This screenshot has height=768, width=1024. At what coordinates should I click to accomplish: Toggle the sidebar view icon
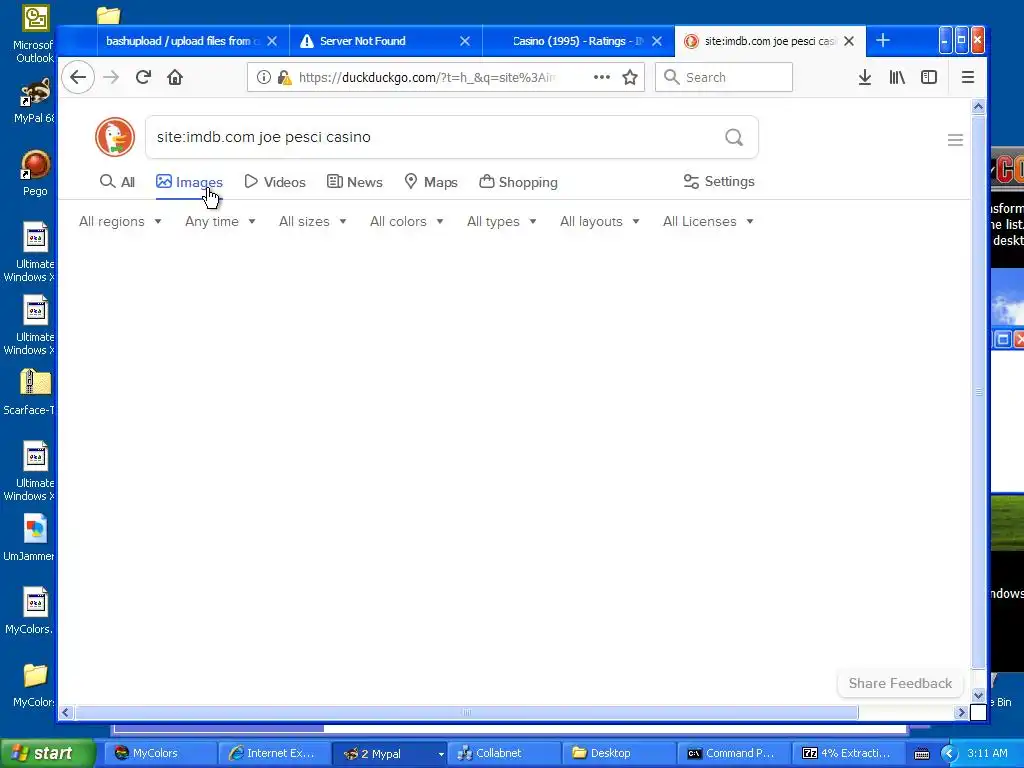click(x=929, y=77)
